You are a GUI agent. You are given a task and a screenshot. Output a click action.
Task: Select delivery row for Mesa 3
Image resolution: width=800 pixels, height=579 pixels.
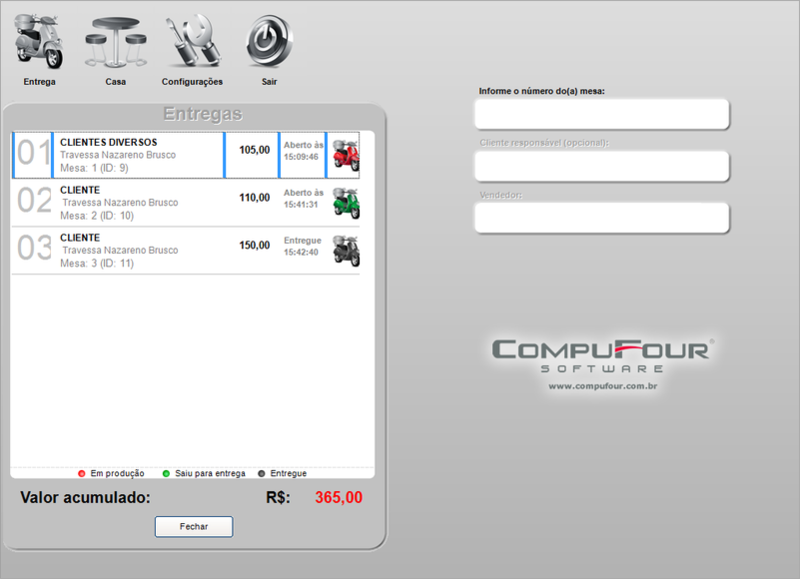tap(138, 250)
